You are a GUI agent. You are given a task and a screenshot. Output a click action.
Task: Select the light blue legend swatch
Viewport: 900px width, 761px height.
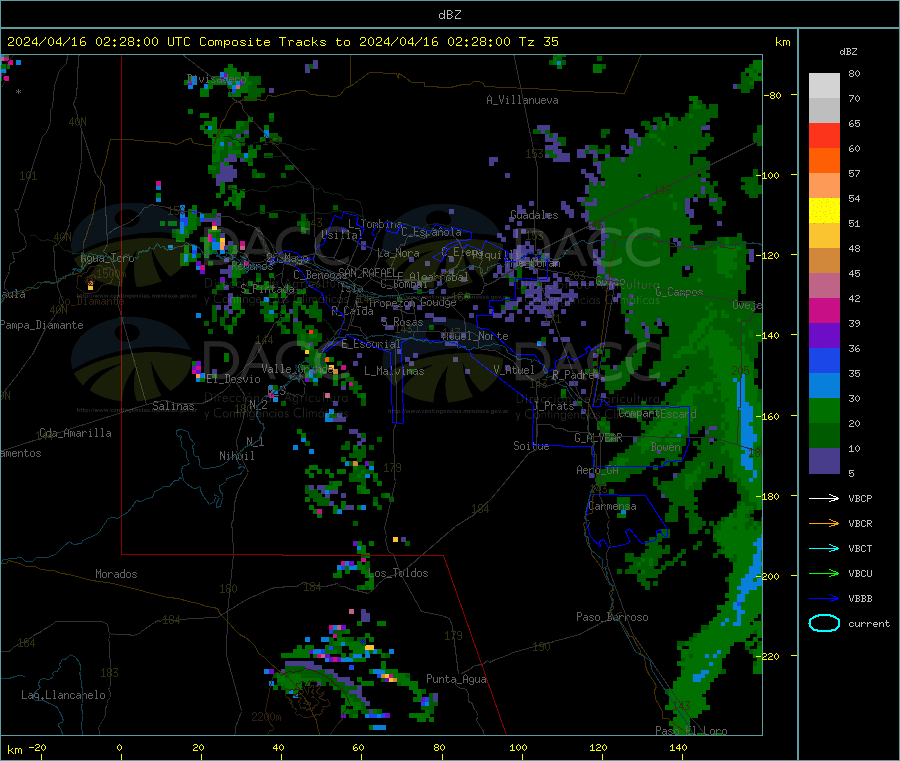[x=824, y=386]
